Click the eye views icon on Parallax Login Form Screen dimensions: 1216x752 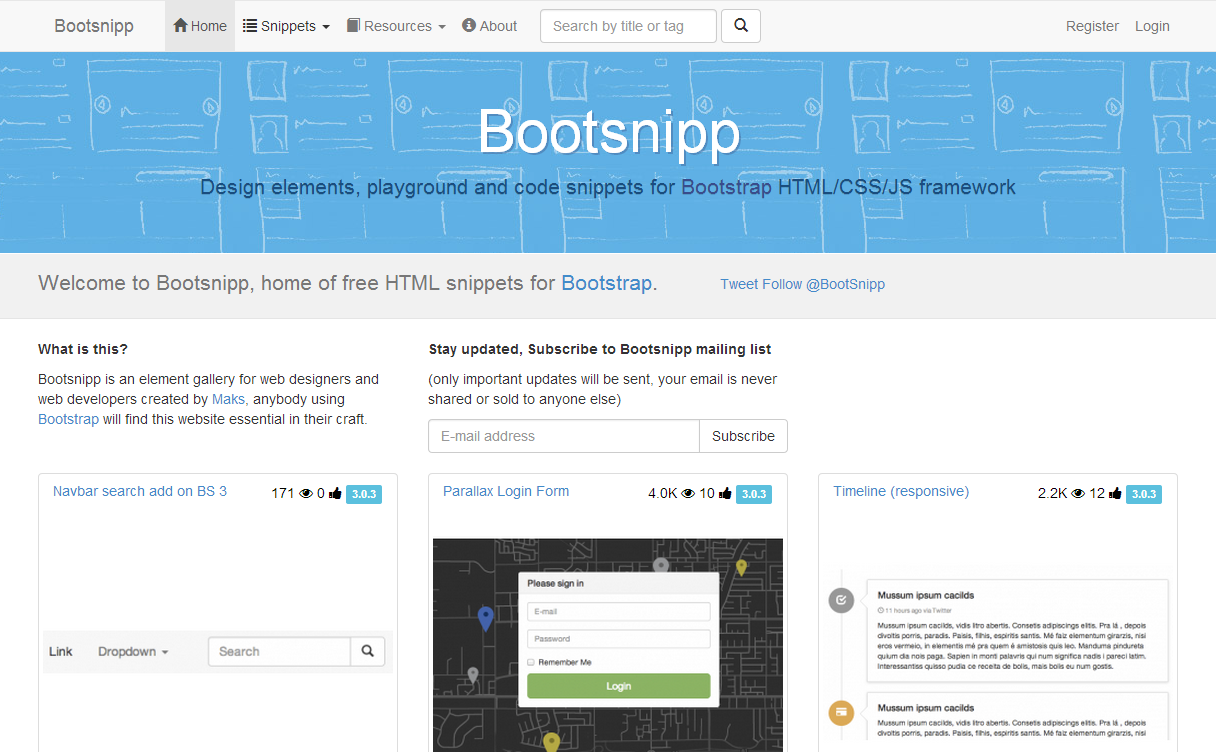point(688,493)
